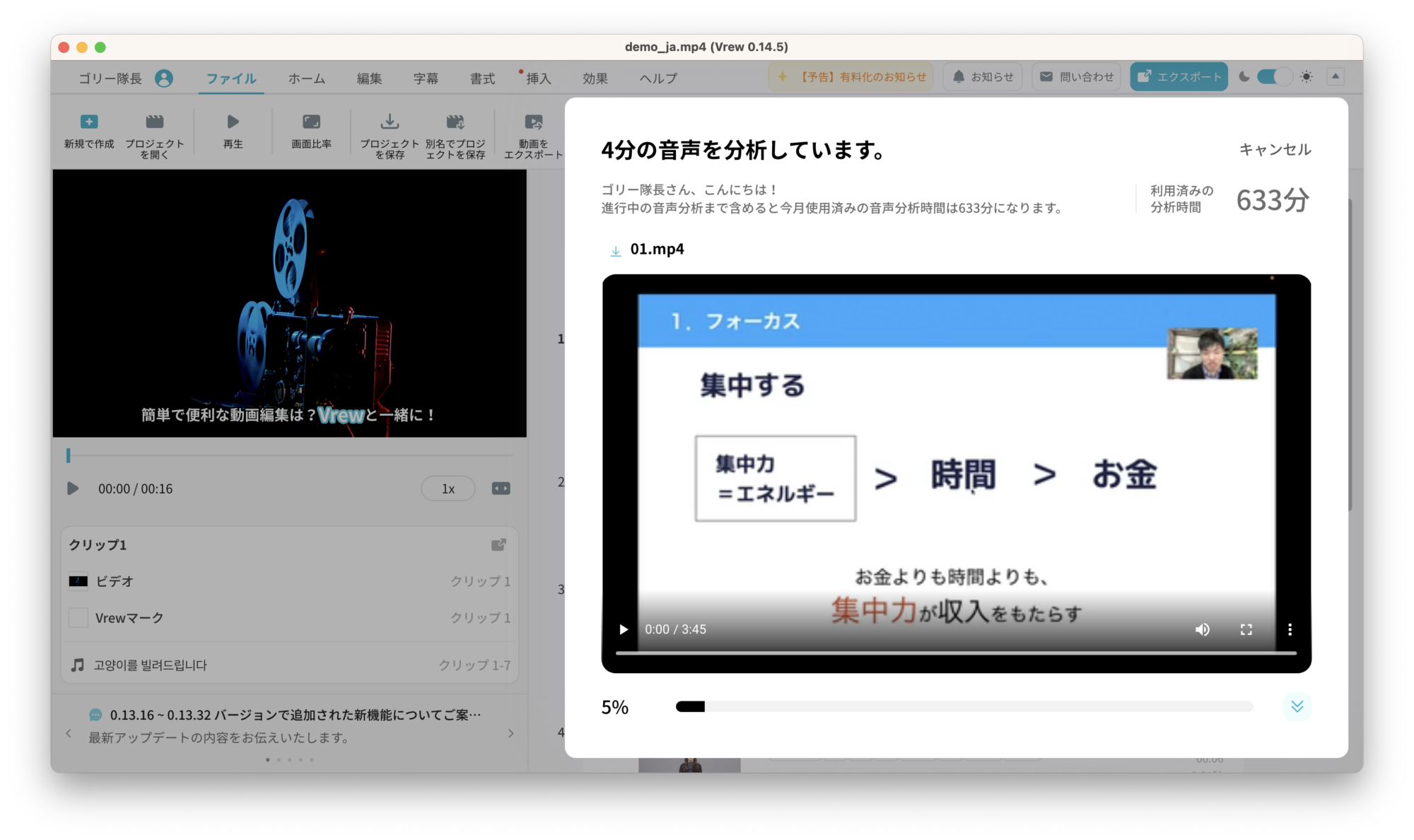
Task: Click the 01.mp4 file name
Action: click(x=657, y=250)
